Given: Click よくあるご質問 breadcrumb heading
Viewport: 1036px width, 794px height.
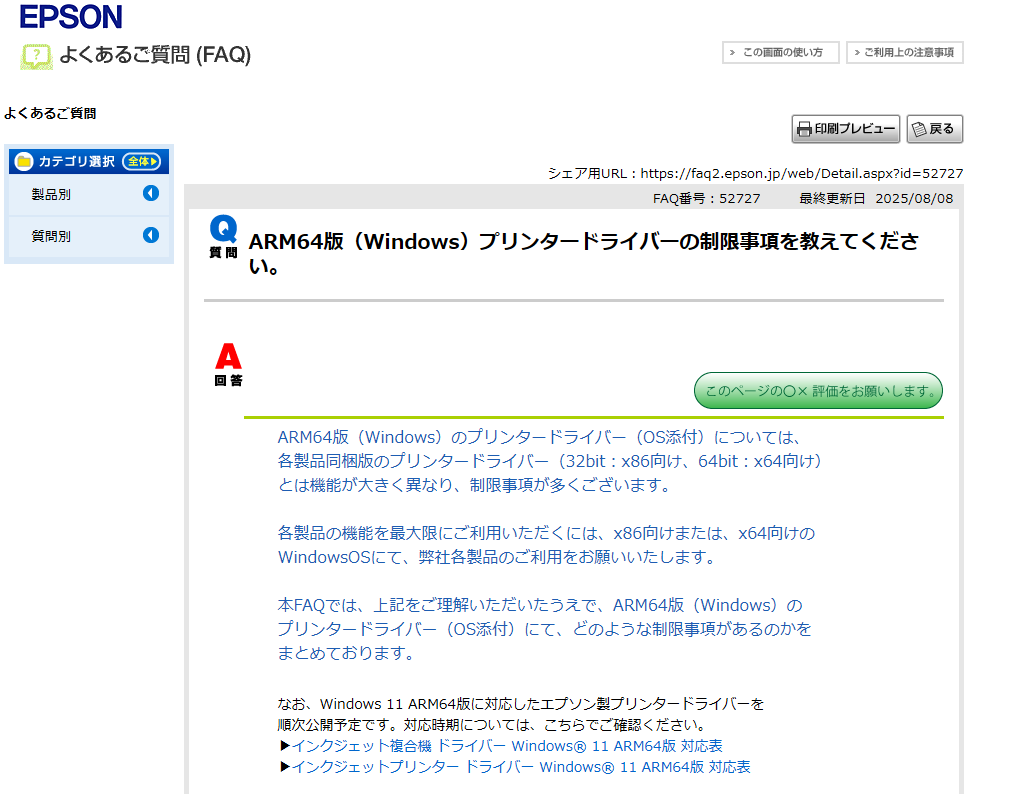Looking at the screenshot, I should 50,114.
